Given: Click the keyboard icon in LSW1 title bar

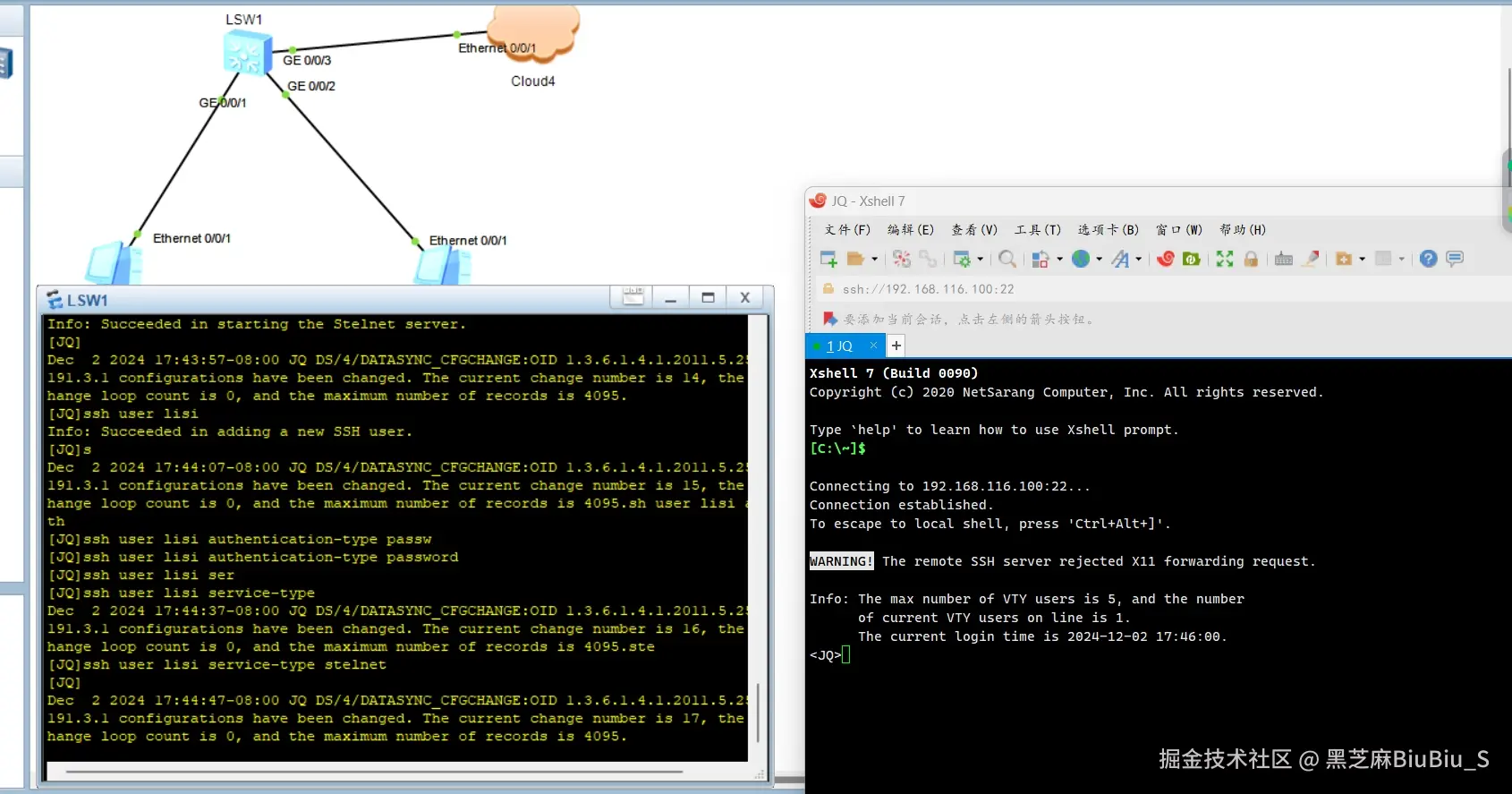Looking at the screenshot, I should [633, 297].
